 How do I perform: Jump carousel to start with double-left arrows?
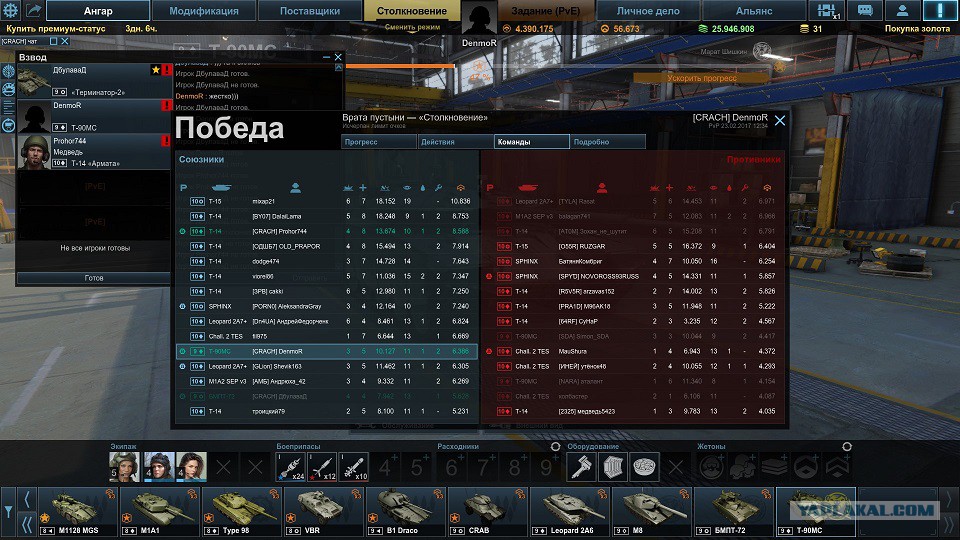[26, 525]
